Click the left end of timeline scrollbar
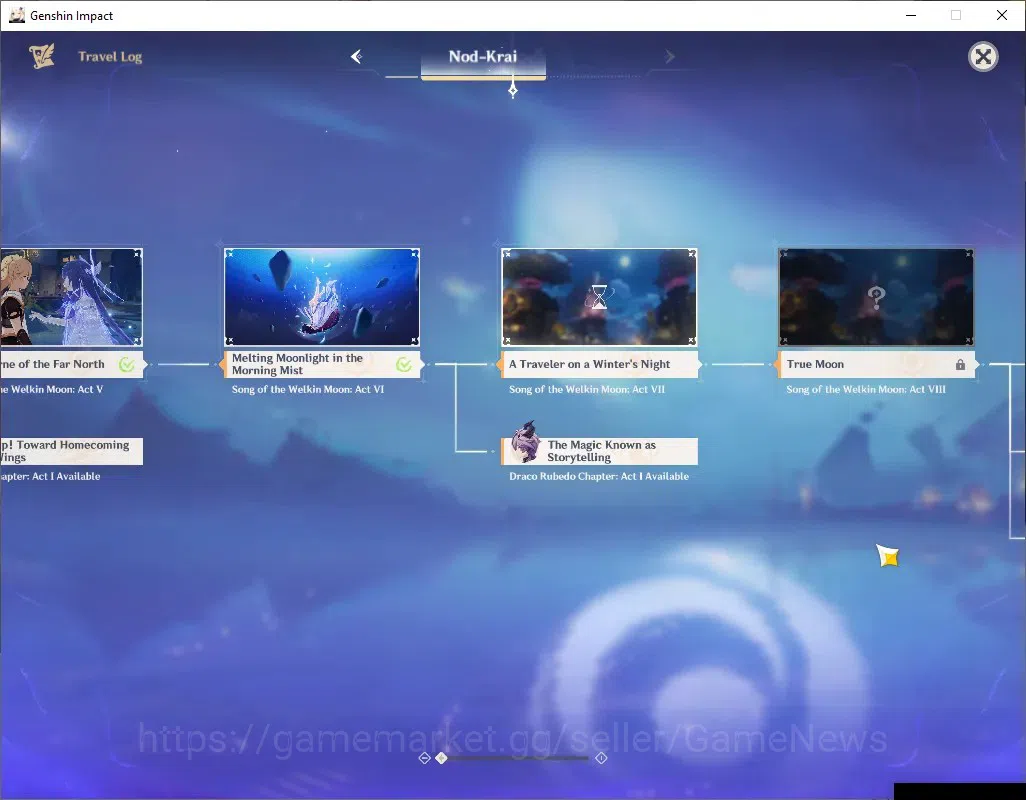This screenshot has height=800, width=1026. (424, 758)
